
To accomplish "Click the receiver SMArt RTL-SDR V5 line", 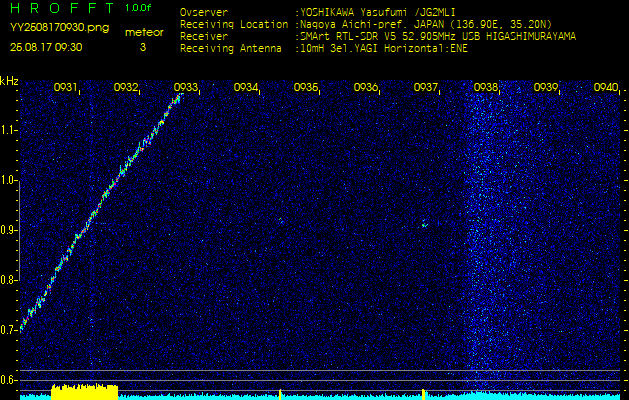I will click(438, 37).
